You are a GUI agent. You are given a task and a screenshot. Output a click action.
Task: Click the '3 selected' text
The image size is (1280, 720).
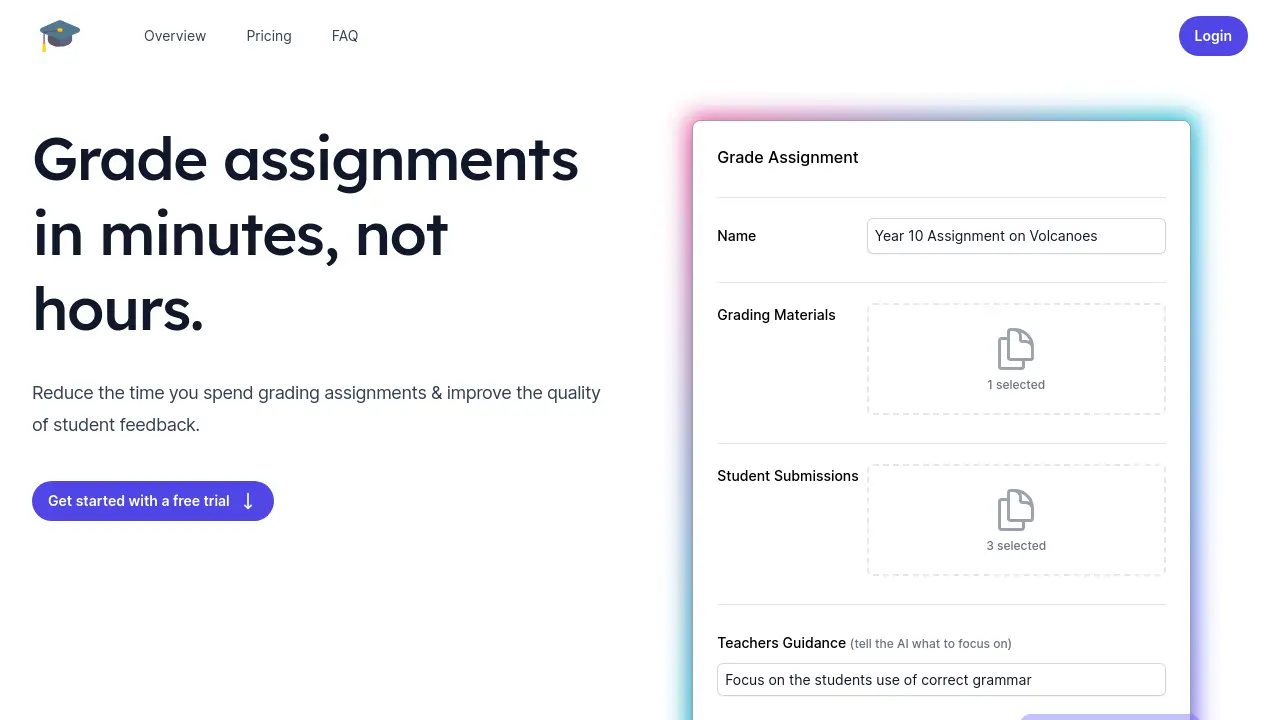pyautogui.click(x=1016, y=546)
